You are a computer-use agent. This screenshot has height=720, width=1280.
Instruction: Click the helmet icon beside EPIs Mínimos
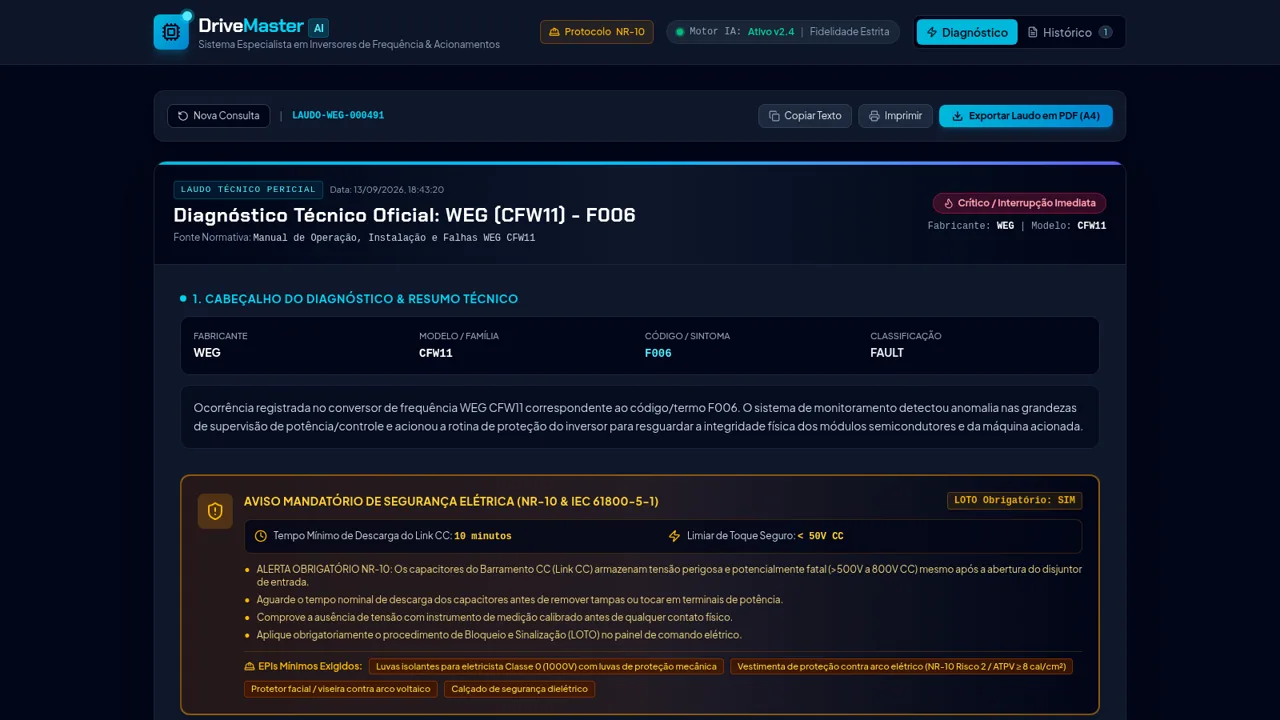point(249,666)
